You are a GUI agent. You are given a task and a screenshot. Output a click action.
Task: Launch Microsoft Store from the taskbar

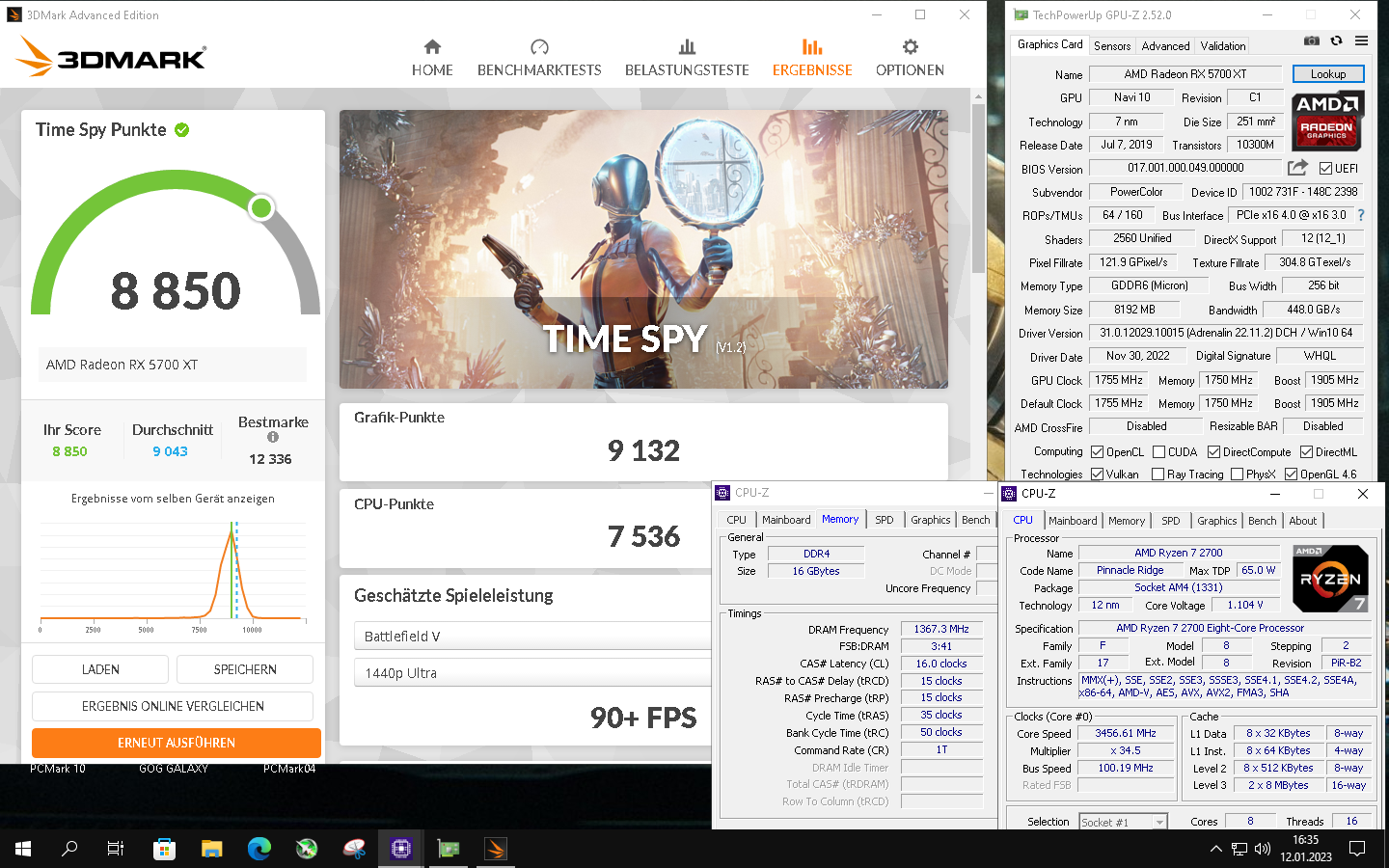[164, 849]
